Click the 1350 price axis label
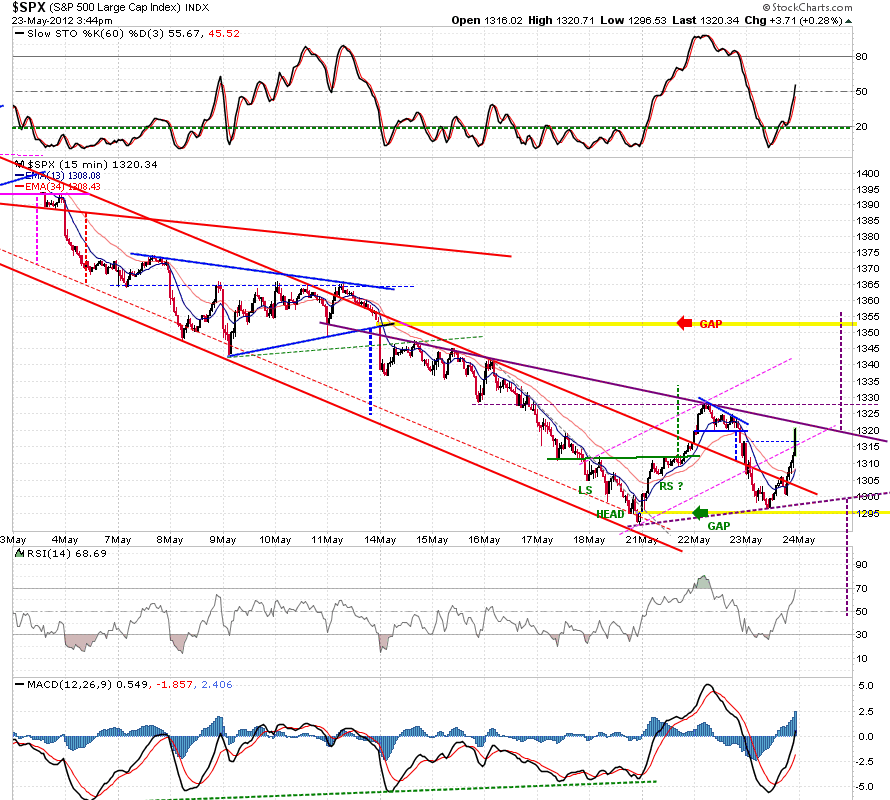Screen dimensions: 890x800 [x=867, y=333]
